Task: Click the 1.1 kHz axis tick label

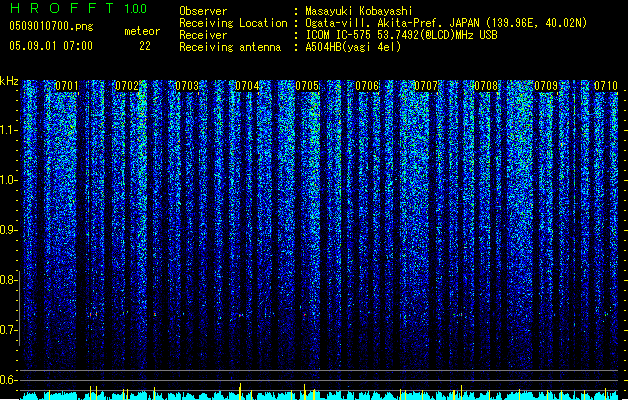Action: pos(8,130)
